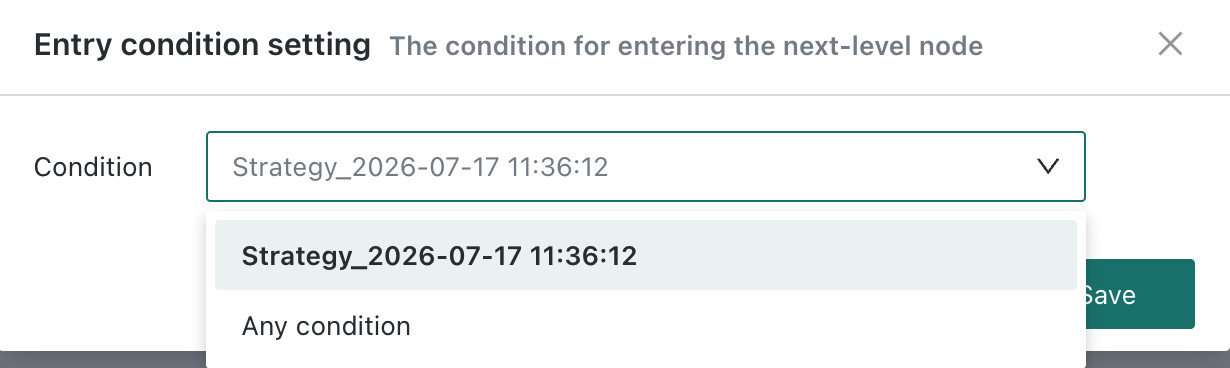Select the highlighted Strategy_2026-07-17 11:36:12 option
Image resolution: width=1230 pixels, height=368 pixels.
coord(646,256)
